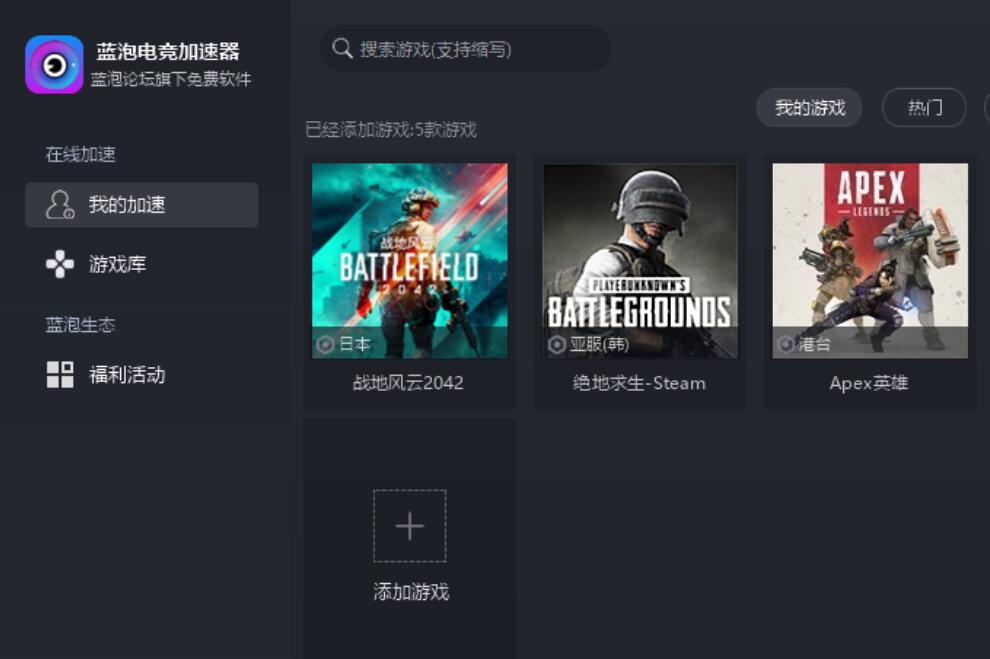The height and width of the screenshot is (659, 990).
Task: Go to 福利活动 in the sidebar
Action: 141,374
